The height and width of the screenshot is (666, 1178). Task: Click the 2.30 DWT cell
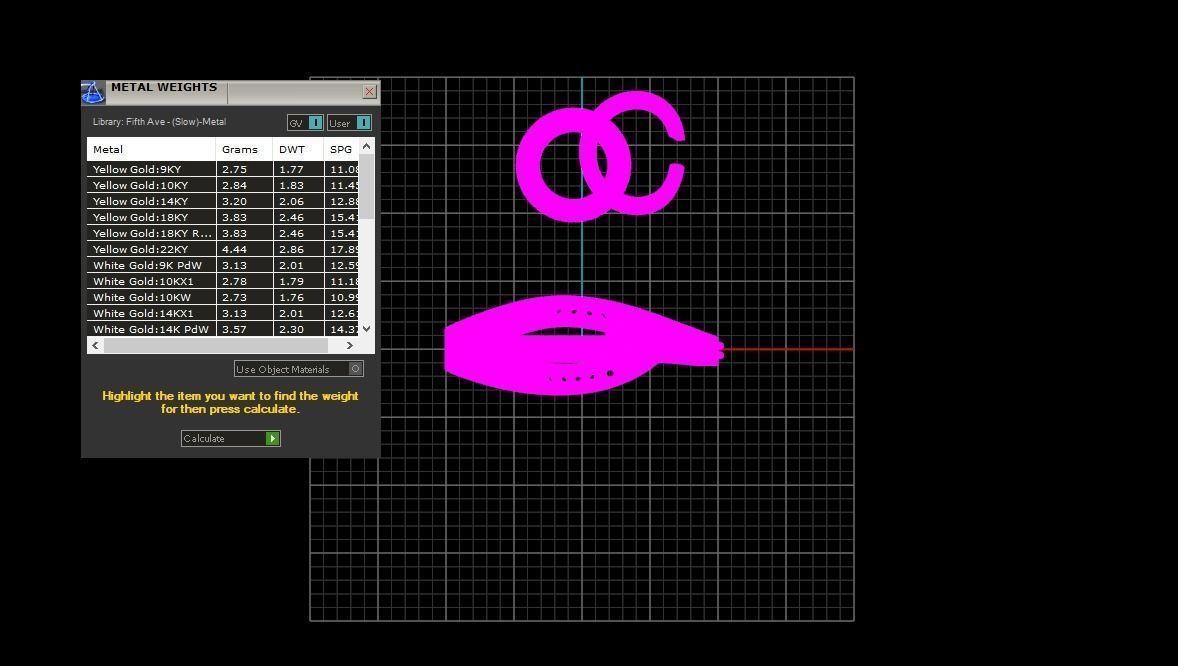pyautogui.click(x=299, y=328)
